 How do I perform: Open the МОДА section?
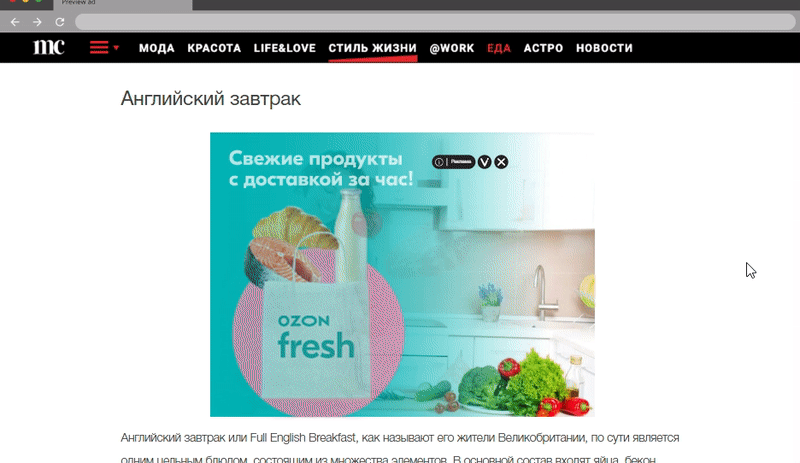157,48
